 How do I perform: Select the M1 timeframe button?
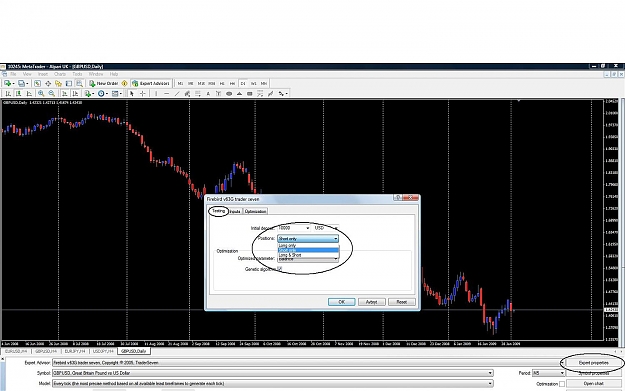pos(180,83)
